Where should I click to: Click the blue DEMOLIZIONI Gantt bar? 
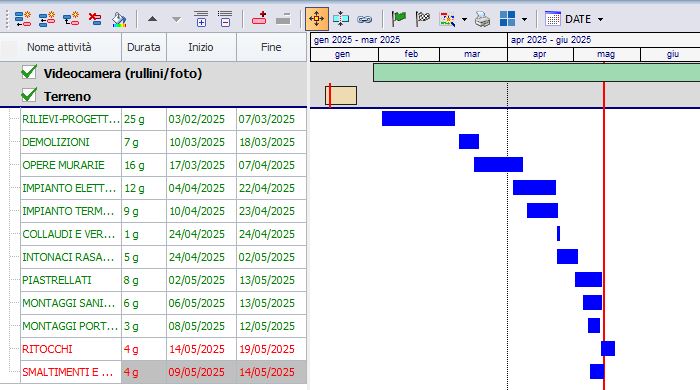pos(469,141)
